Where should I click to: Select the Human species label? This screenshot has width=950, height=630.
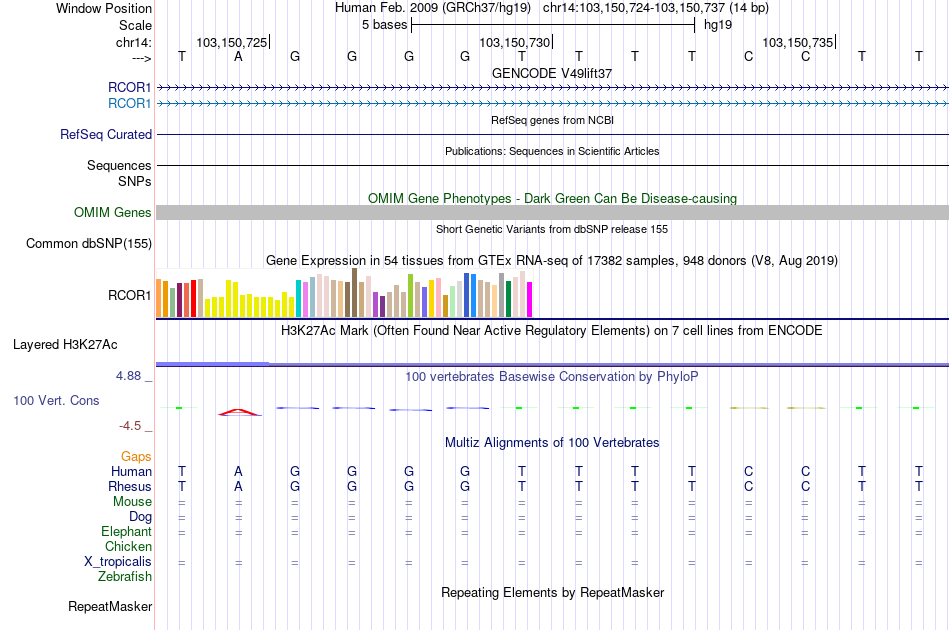[x=131, y=471]
